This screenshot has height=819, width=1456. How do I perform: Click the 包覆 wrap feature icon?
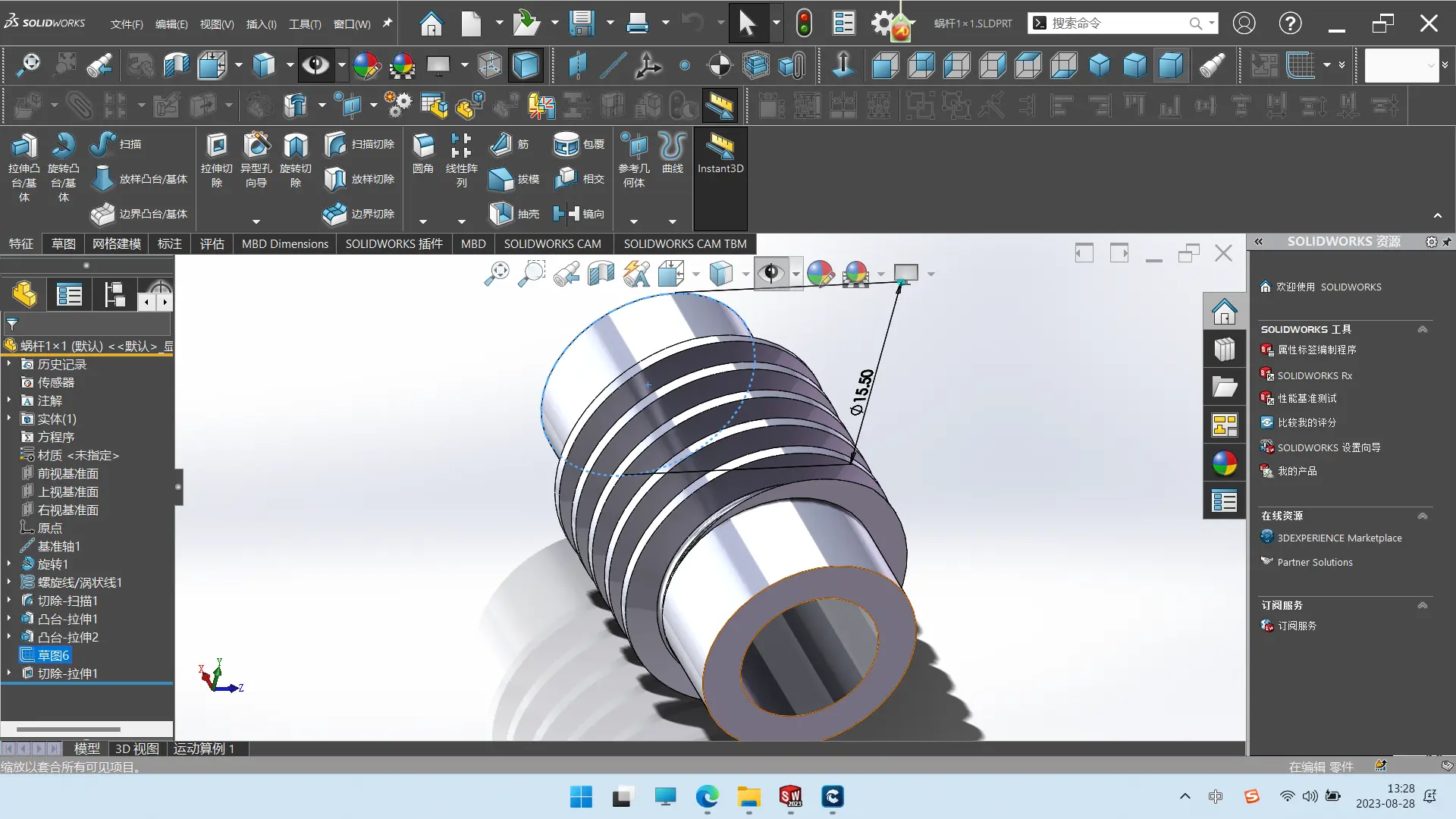[566, 144]
